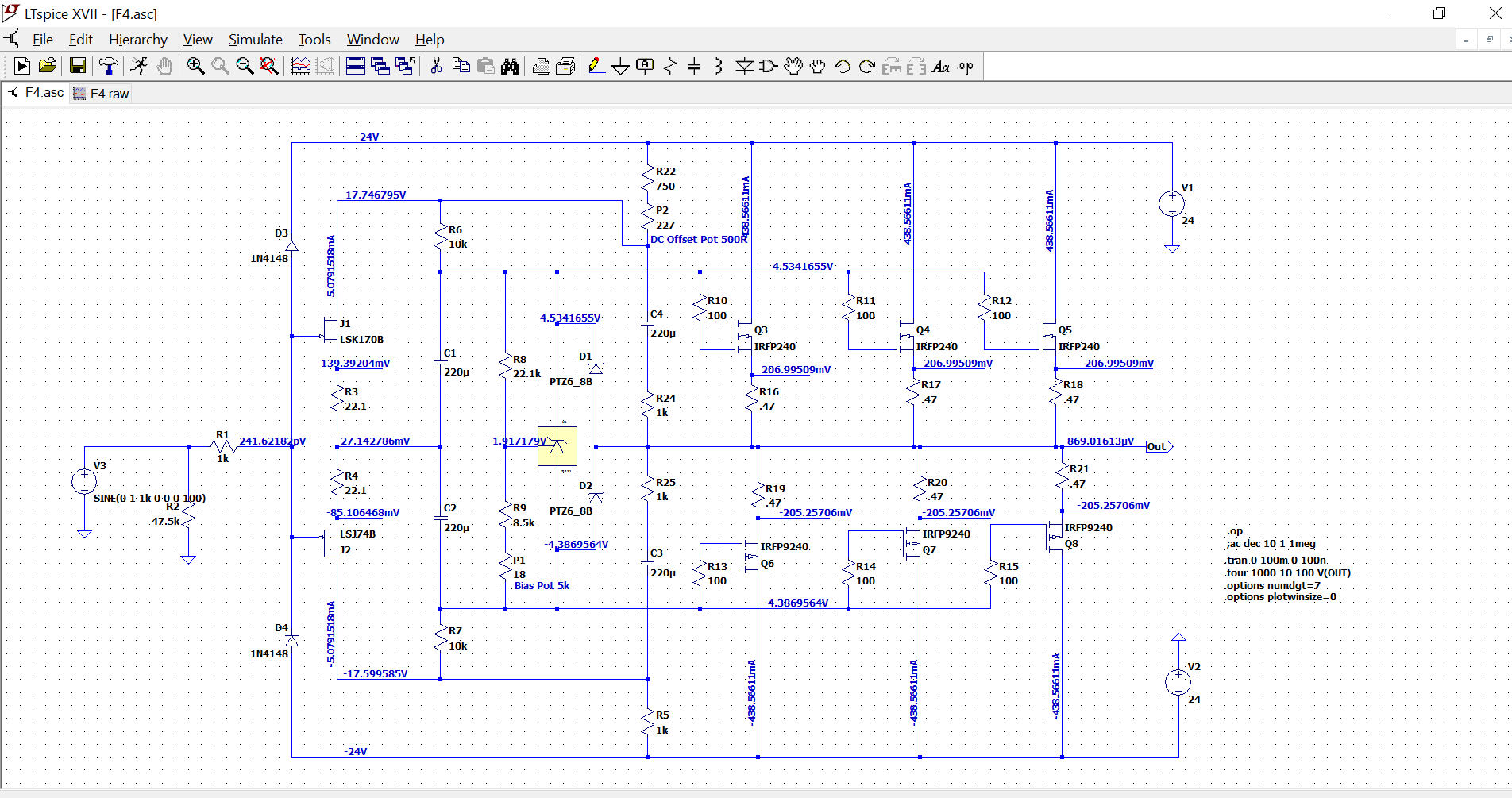Click the Pan magnifier icon

(x=220, y=67)
